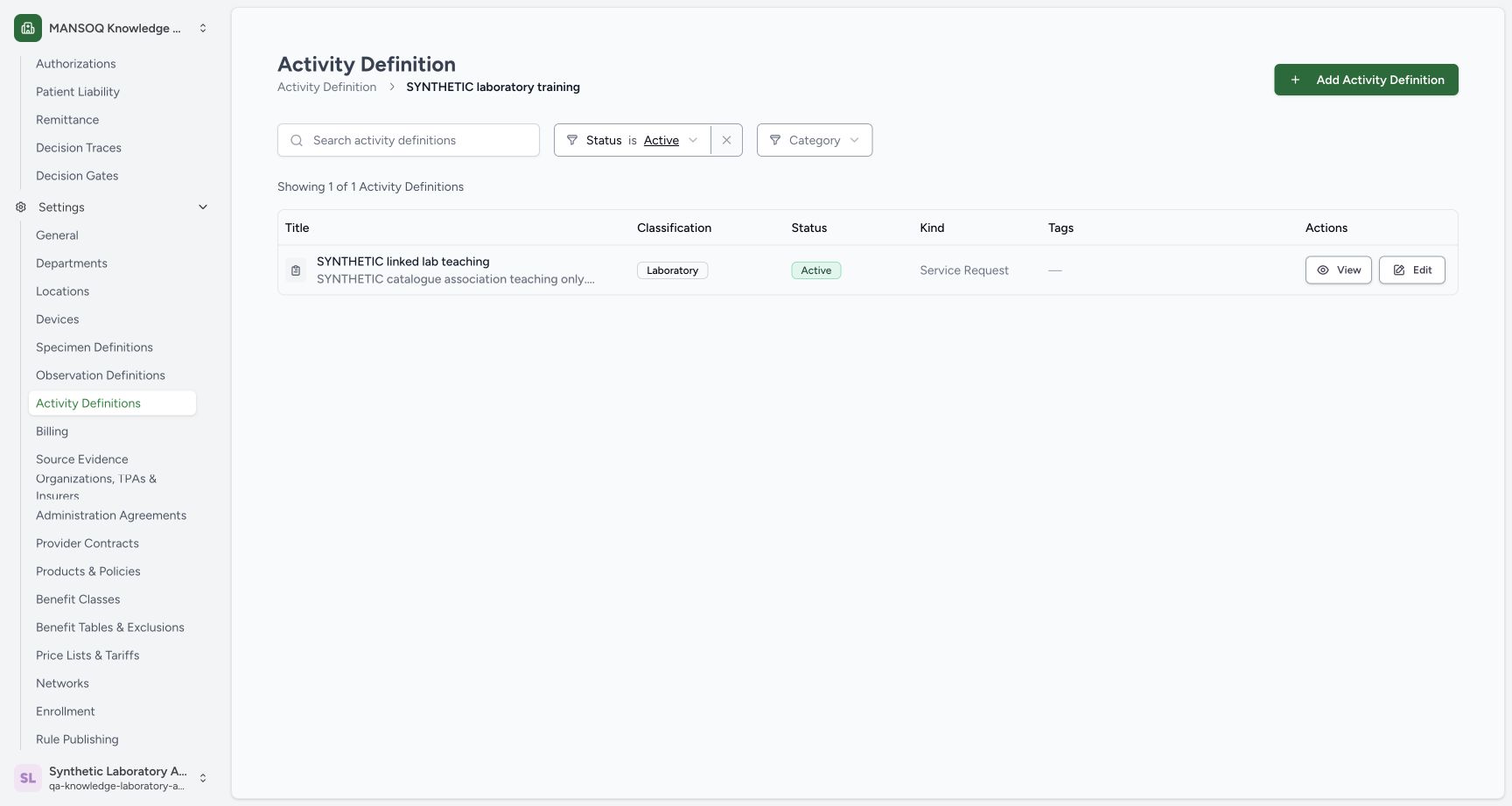Open Benefit Tables & Exclusions
1512x806 pixels.
click(x=112, y=627)
